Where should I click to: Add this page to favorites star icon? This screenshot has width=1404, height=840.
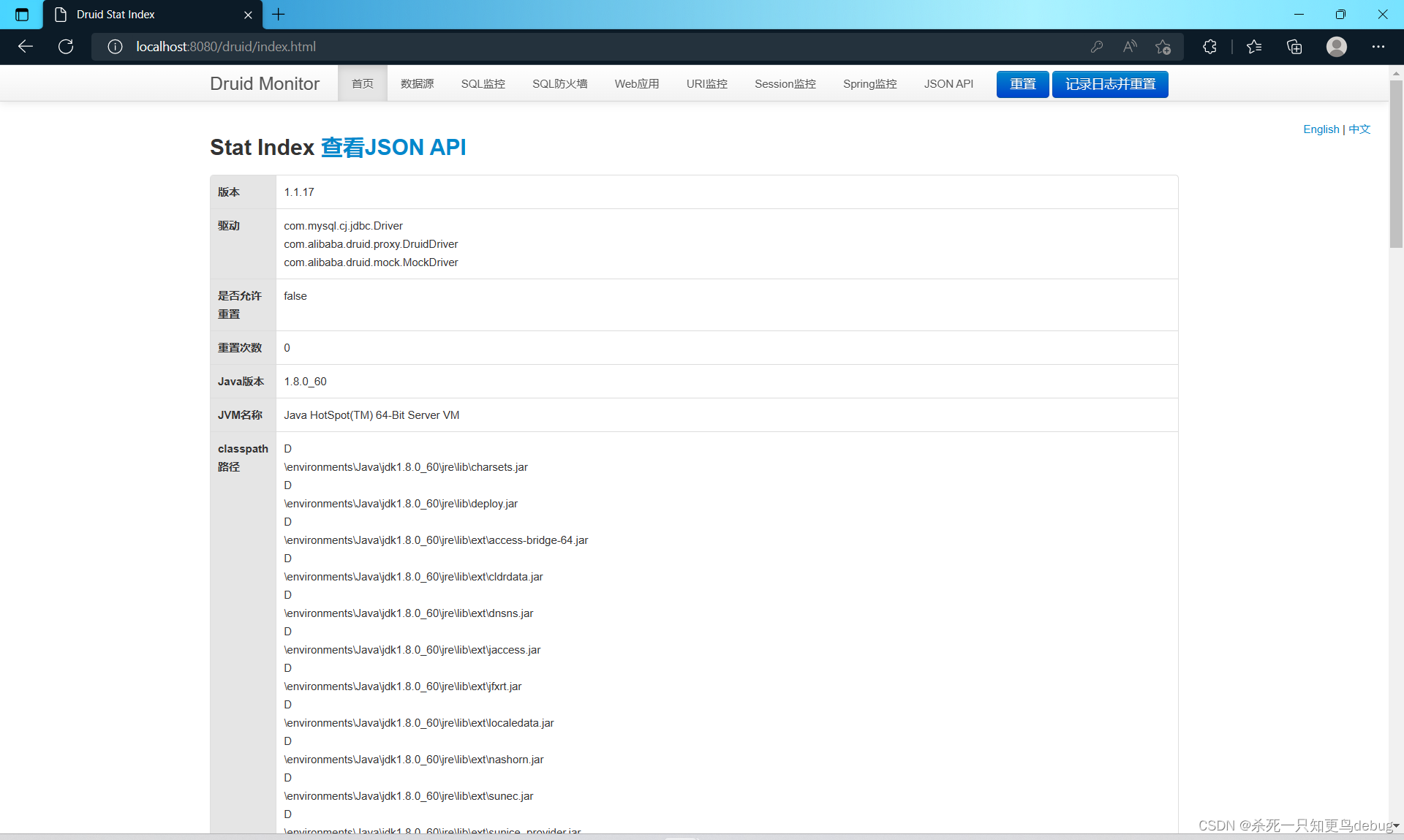click(1163, 47)
